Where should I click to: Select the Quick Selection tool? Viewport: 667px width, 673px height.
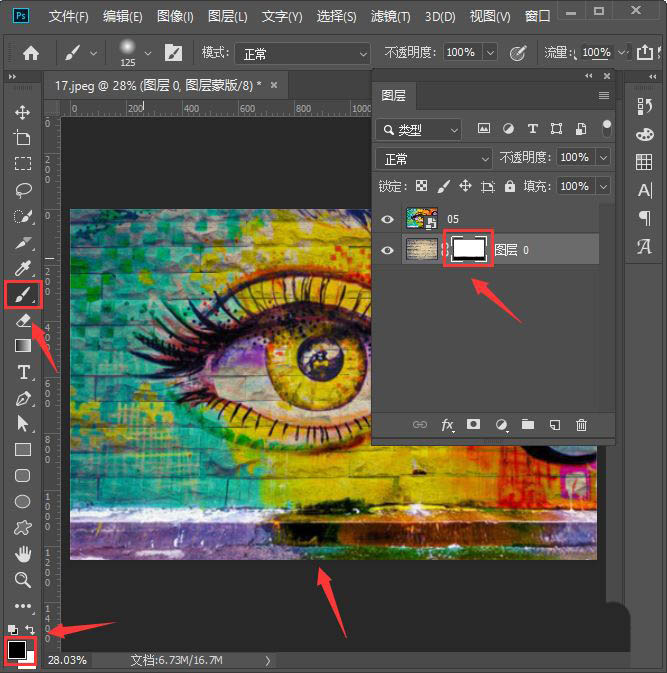(23, 216)
